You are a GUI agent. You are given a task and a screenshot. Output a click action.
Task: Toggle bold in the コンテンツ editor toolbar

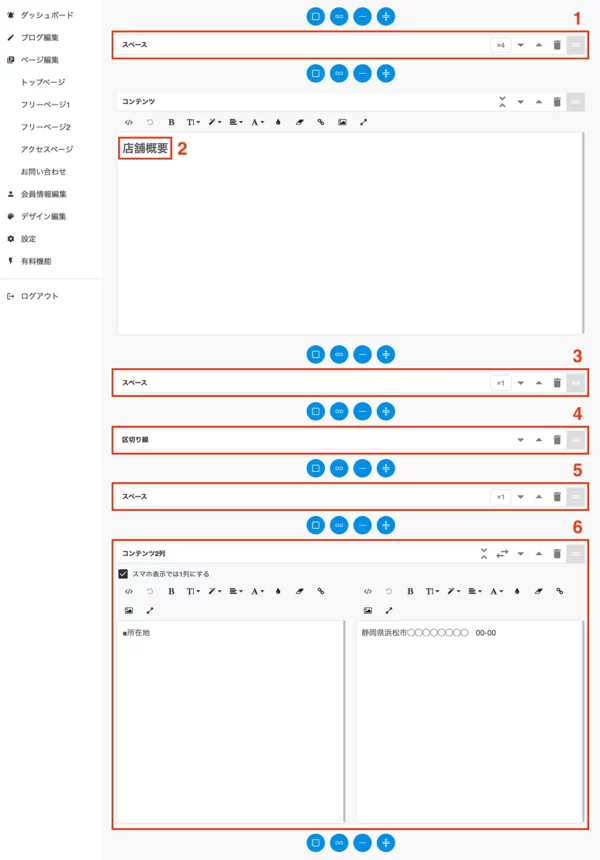(x=171, y=122)
